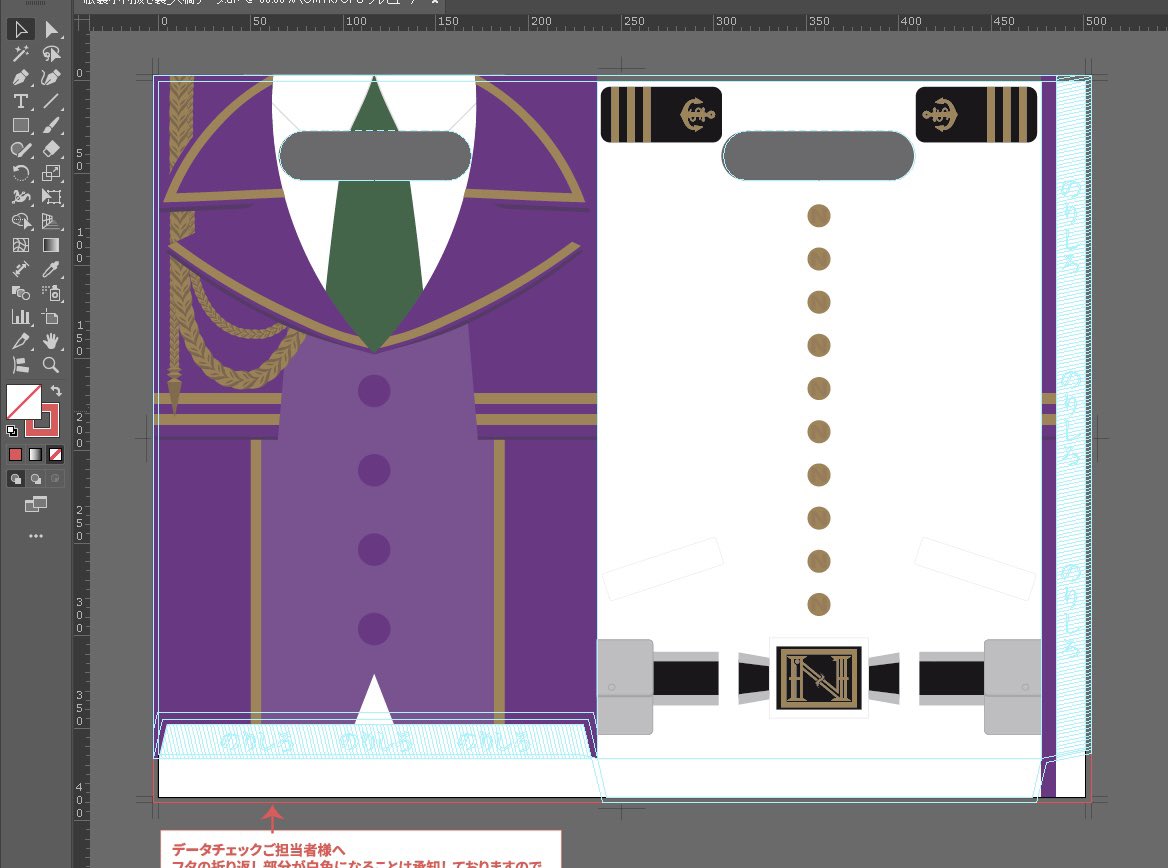The height and width of the screenshot is (868, 1168).
Task: Select the Artboard tool
Action: click(51, 317)
